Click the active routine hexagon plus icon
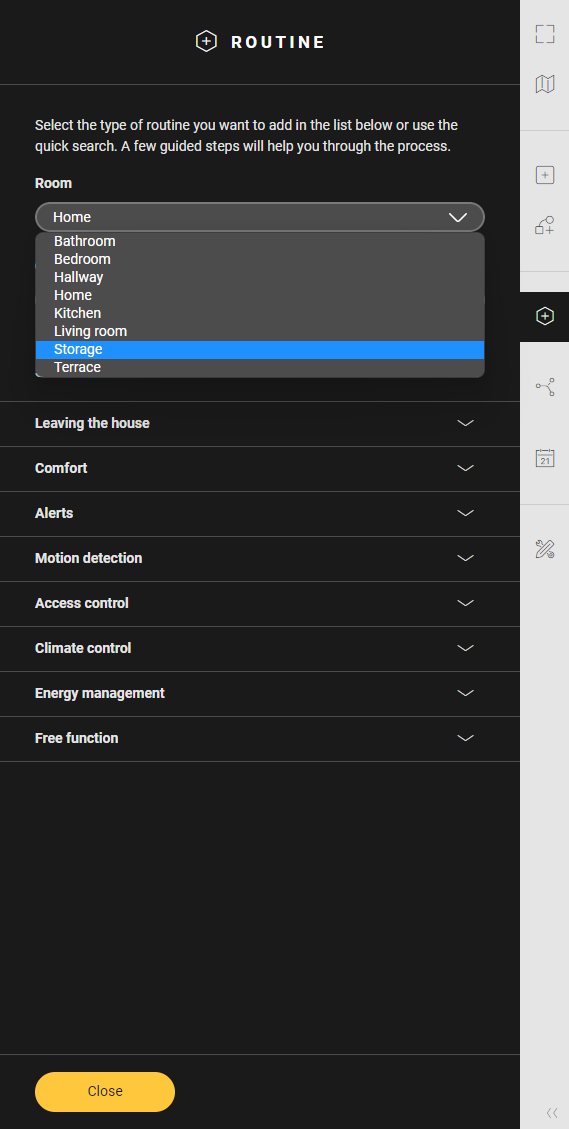Screen dimensions: 569x1129 point(545,316)
